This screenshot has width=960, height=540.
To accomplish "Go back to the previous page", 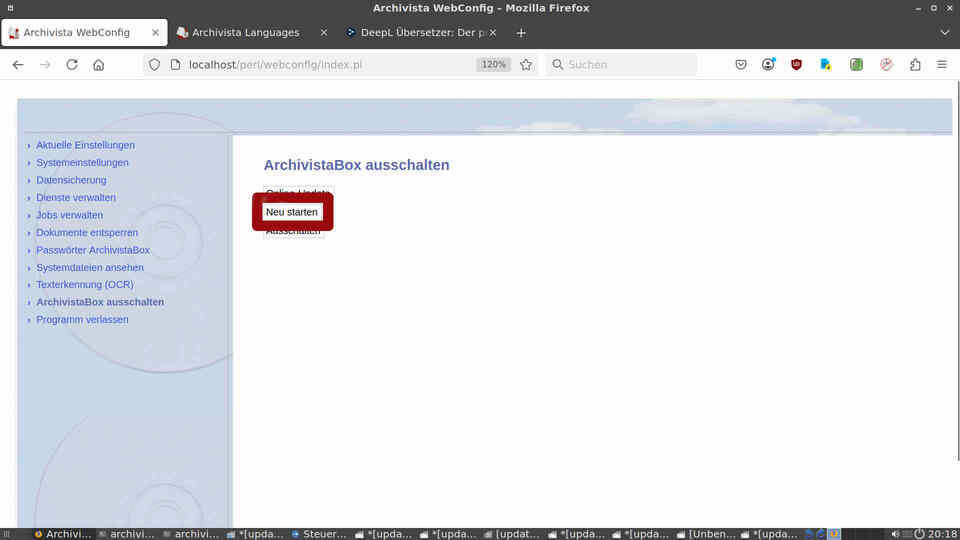I will 18,64.
